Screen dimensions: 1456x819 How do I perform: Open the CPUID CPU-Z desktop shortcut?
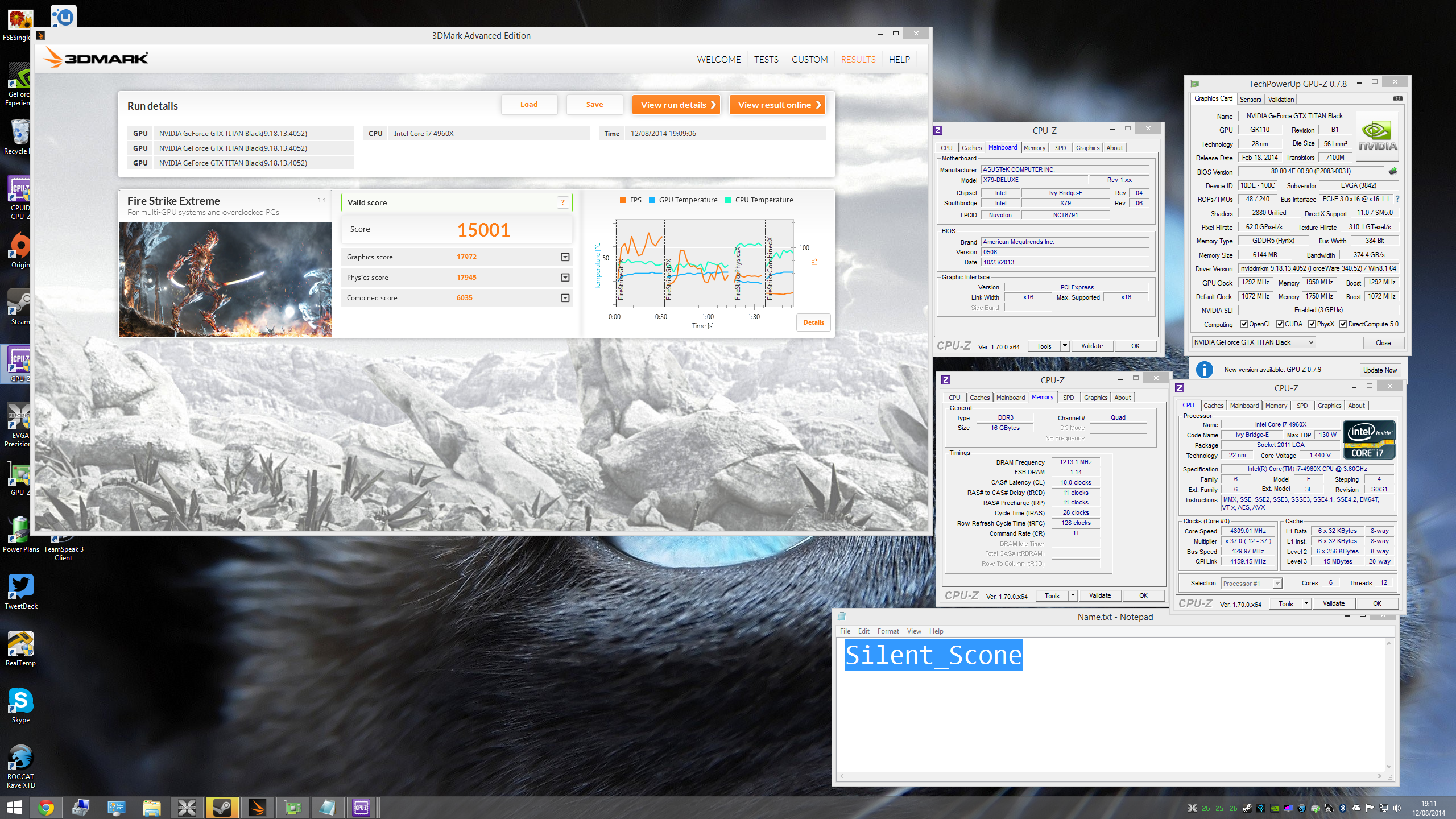pyautogui.click(x=19, y=197)
